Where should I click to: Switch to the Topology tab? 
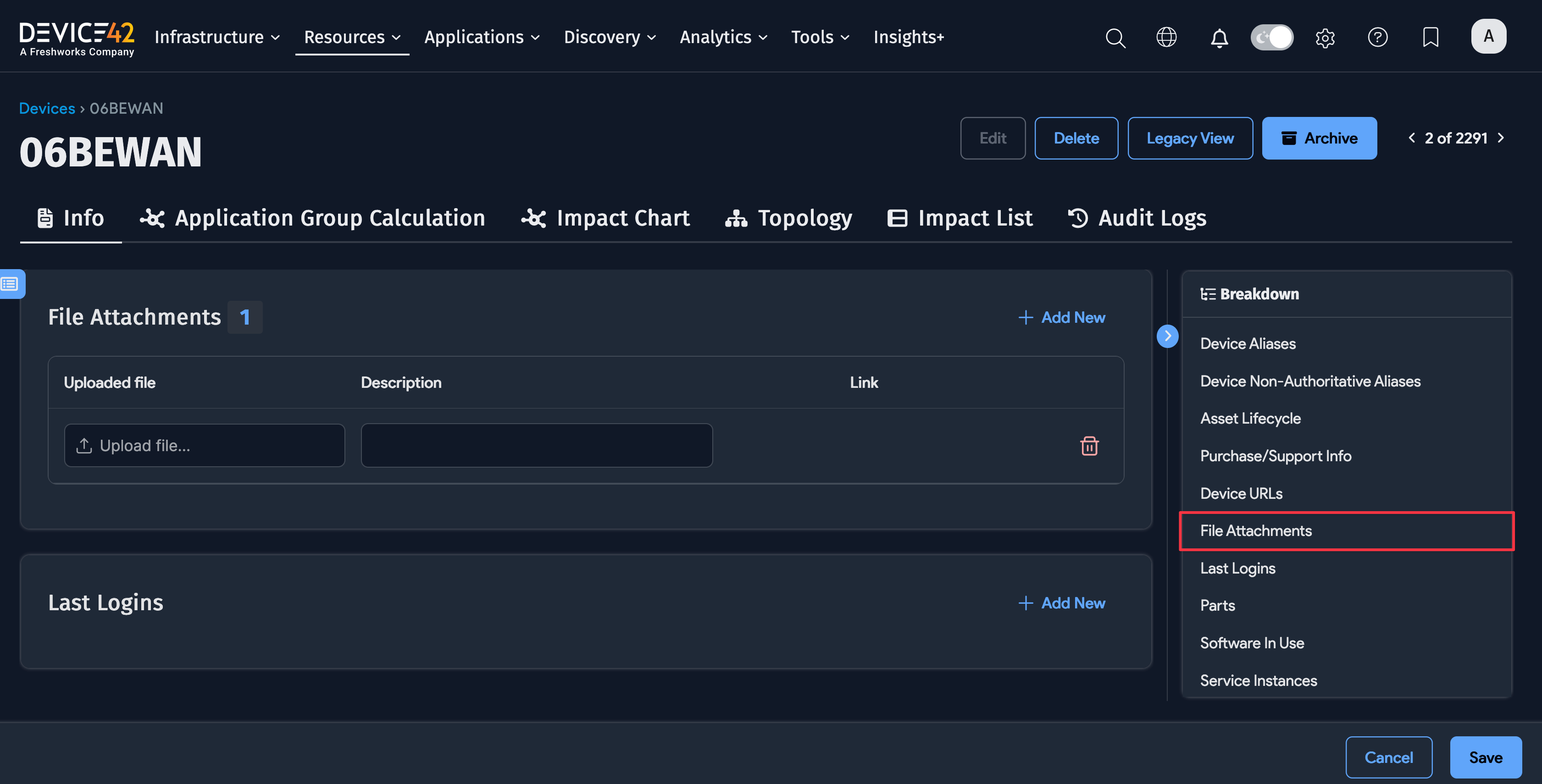788,218
